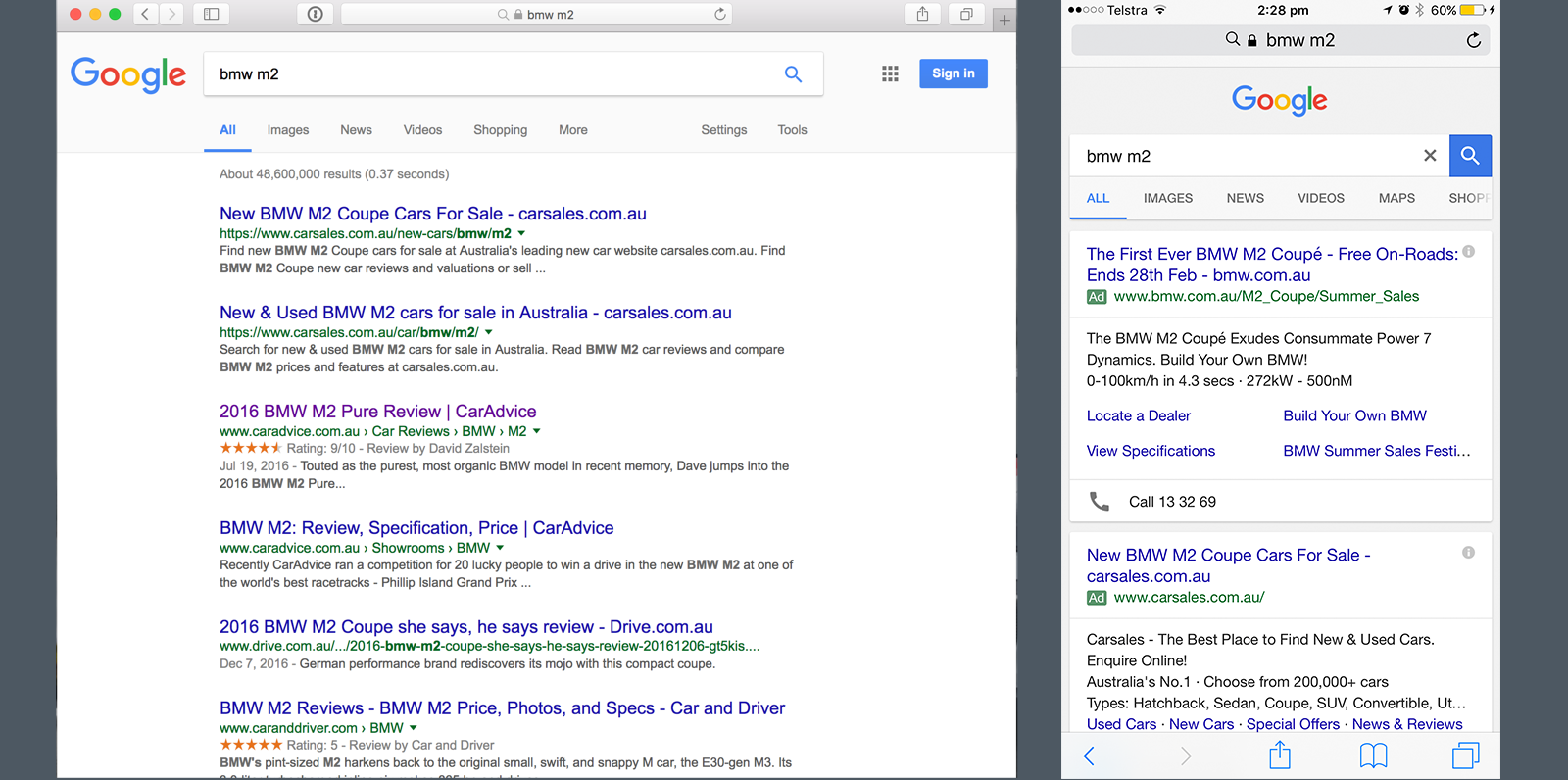Viewport: 1568px width, 780px height.
Task: Open BMW M2: Review, Specification, Price link
Action: pos(416,528)
